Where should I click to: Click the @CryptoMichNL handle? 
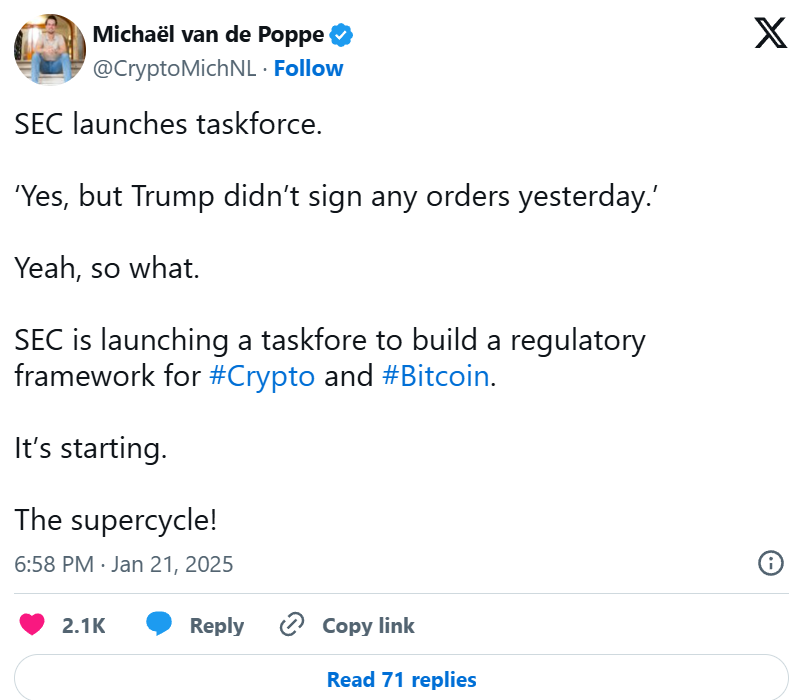[174, 69]
